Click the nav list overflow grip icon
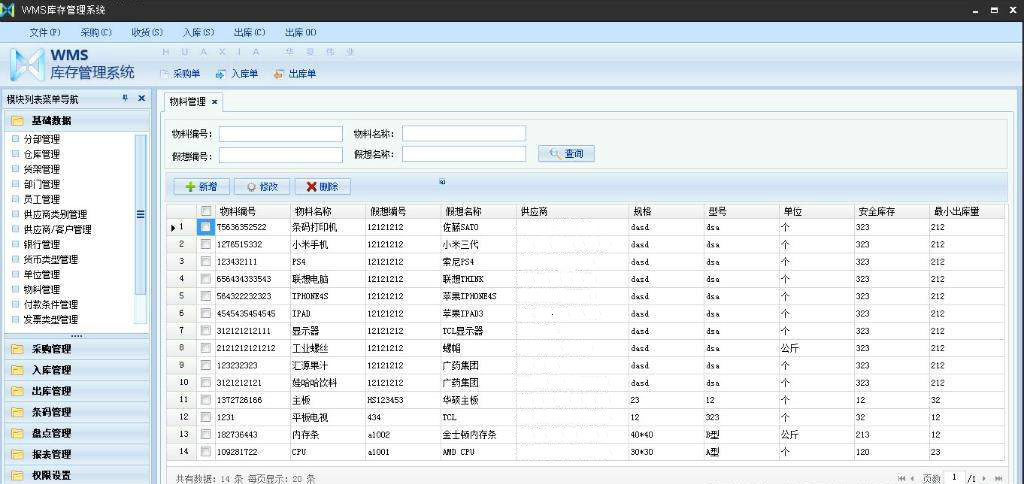This screenshot has width=1024, height=484. click(x=76, y=336)
